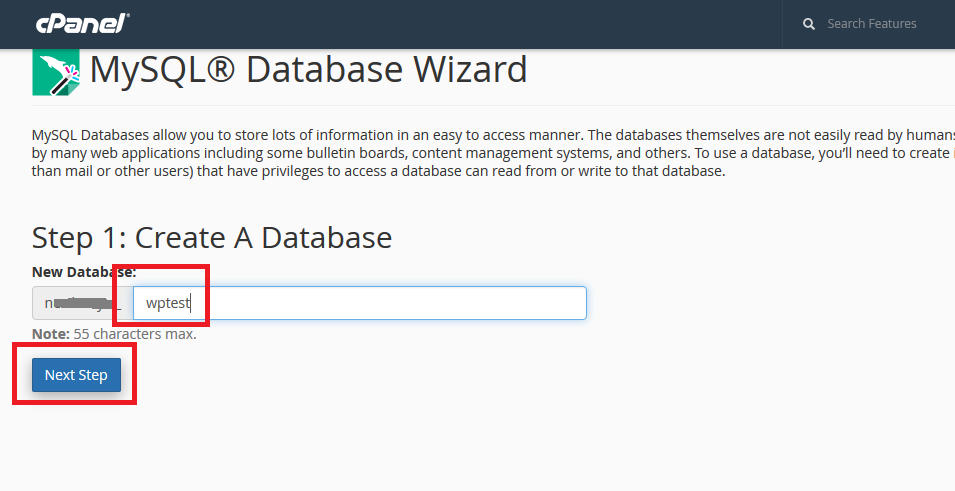This screenshot has height=491, width=955.
Task: Click the database prefix box
Action: click(x=82, y=303)
